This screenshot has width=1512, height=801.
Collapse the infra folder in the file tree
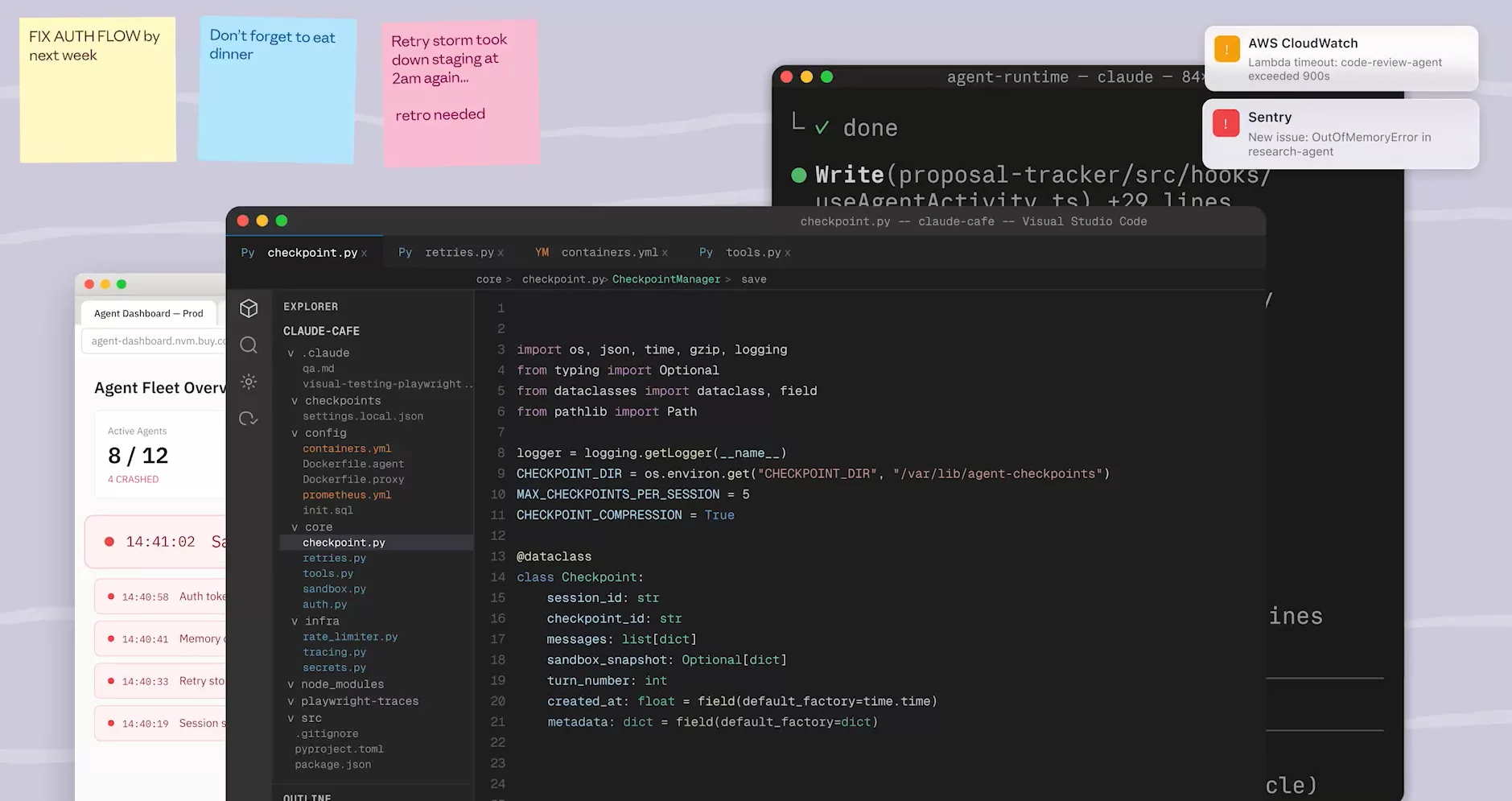(x=295, y=621)
